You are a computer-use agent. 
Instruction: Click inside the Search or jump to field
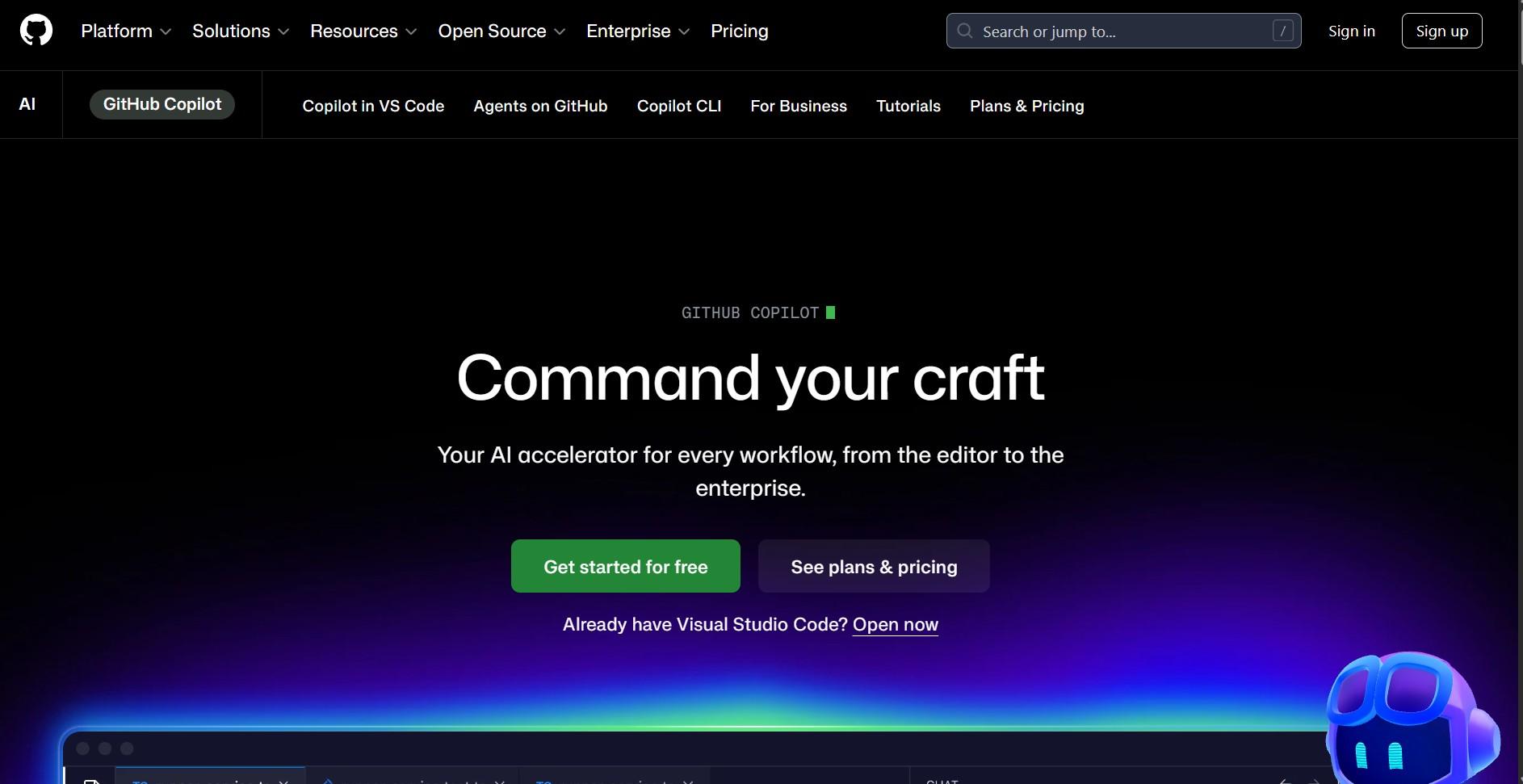click(x=1122, y=31)
